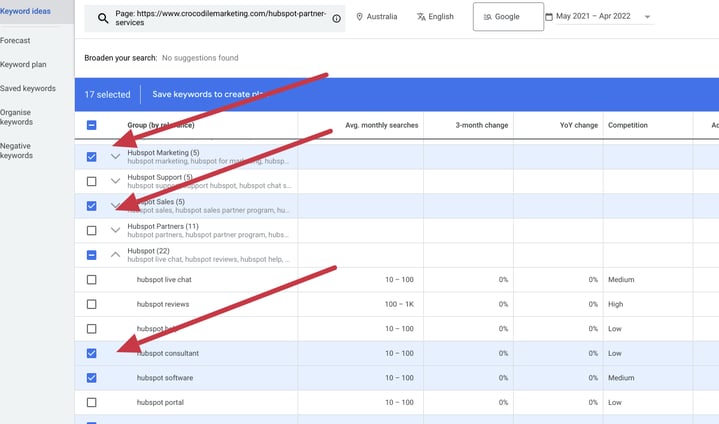The width and height of the screenshot is (719, 424).
Task: Sort by Avg. monthly searches column
Action: pos(382,125)
